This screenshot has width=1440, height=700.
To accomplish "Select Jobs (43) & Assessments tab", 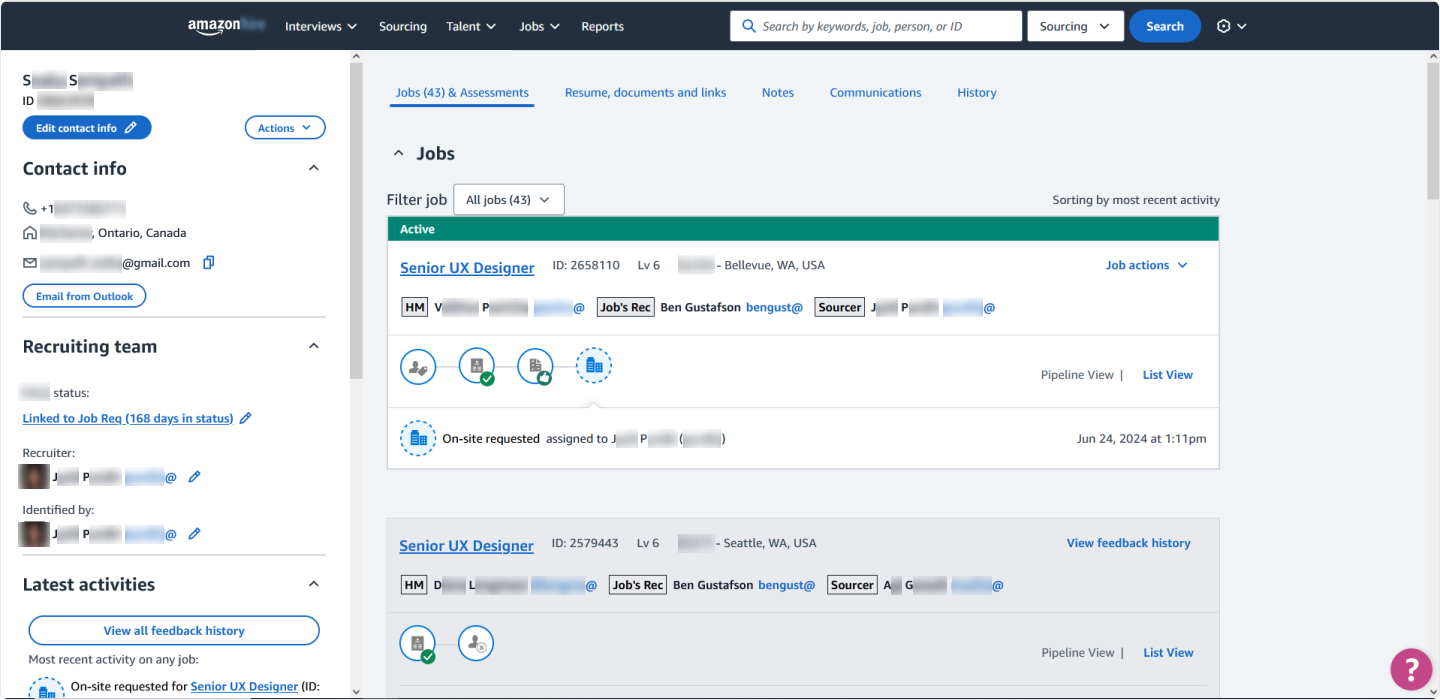I will click(x=462, y=93).
